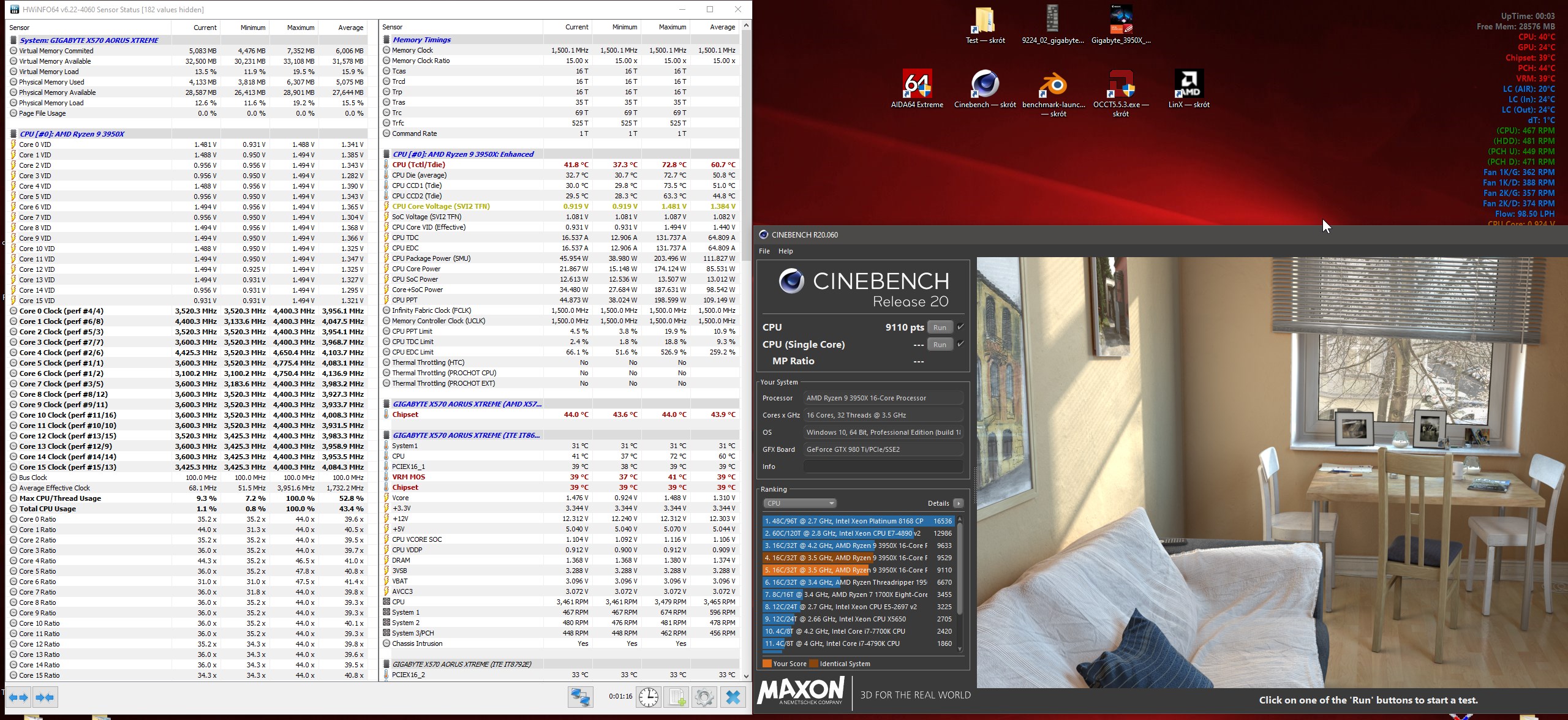Open HWiNFO sensor settings gear icon

coord(704,697)
